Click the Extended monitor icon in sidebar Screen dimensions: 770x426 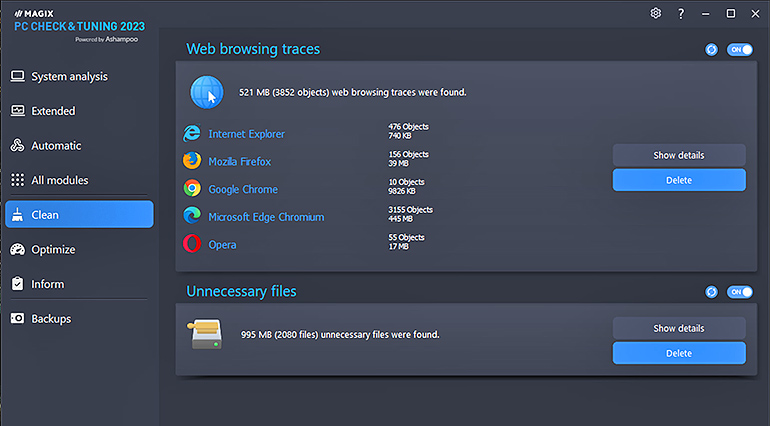click(x=18, y=111)
